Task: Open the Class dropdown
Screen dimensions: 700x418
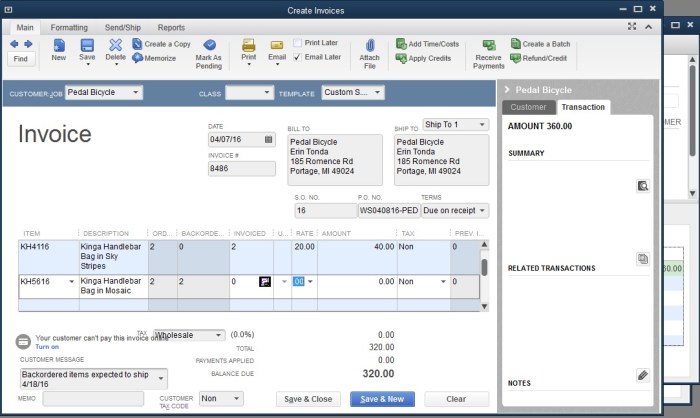Action: click(x=267, y=92)
